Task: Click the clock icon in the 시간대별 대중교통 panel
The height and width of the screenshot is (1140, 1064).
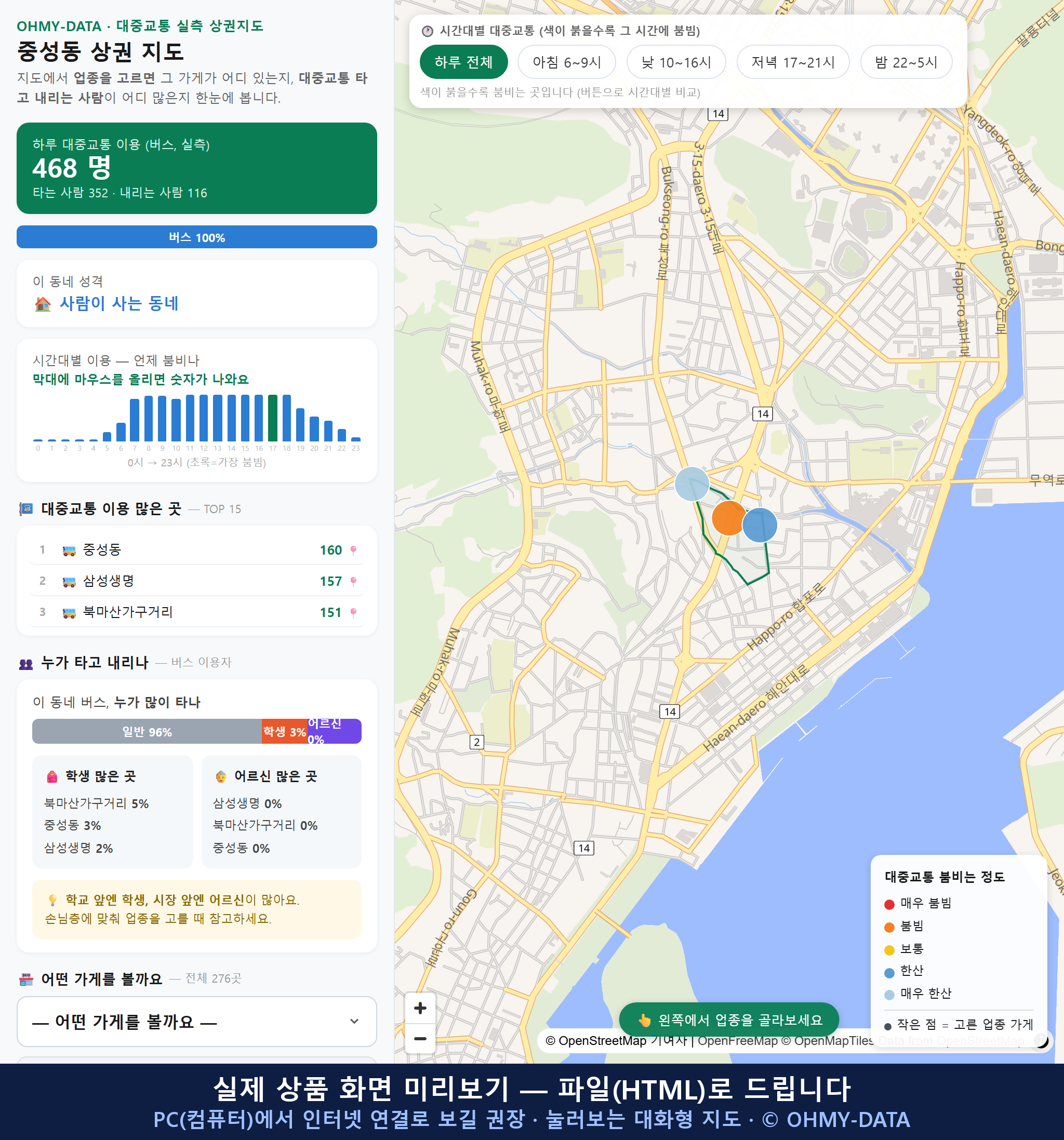Action: click(428, 31)
